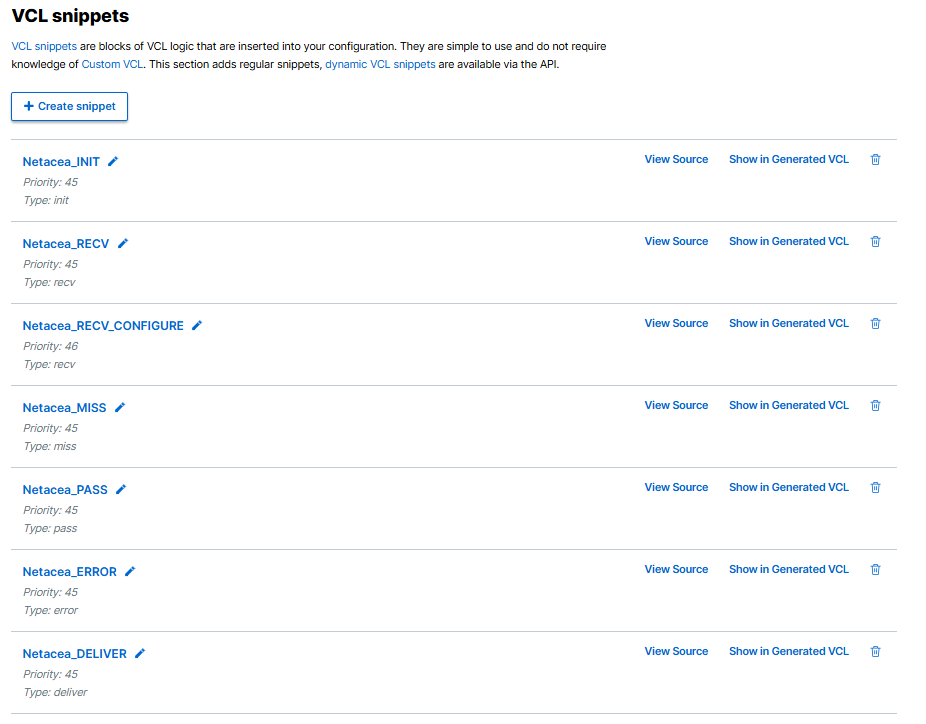Delete the Netacea_INIT snippet with trash icon
The width and height of the screenshot is (926, 724).
(876, 160)
